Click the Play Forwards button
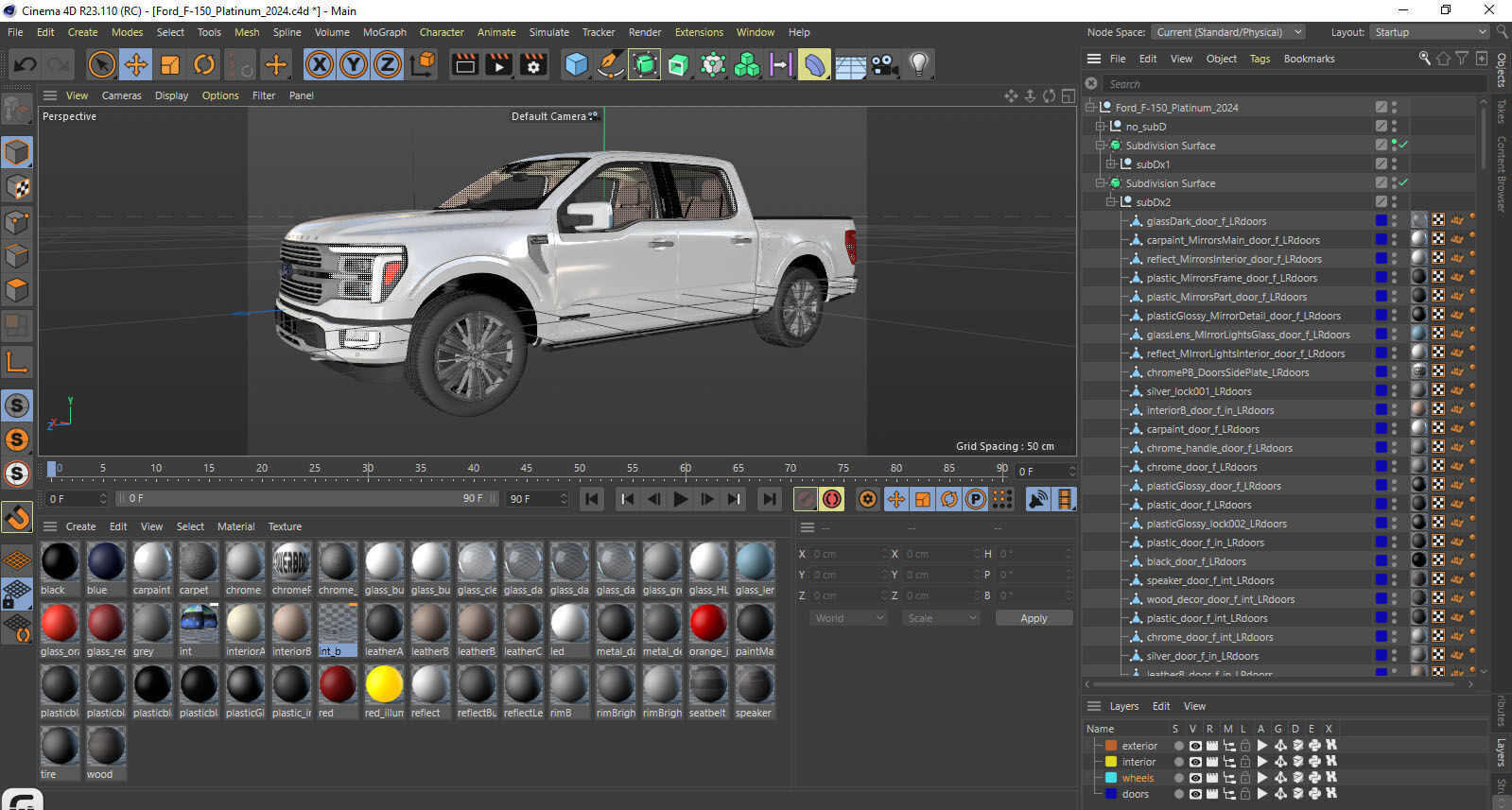 tap(680, 499)
